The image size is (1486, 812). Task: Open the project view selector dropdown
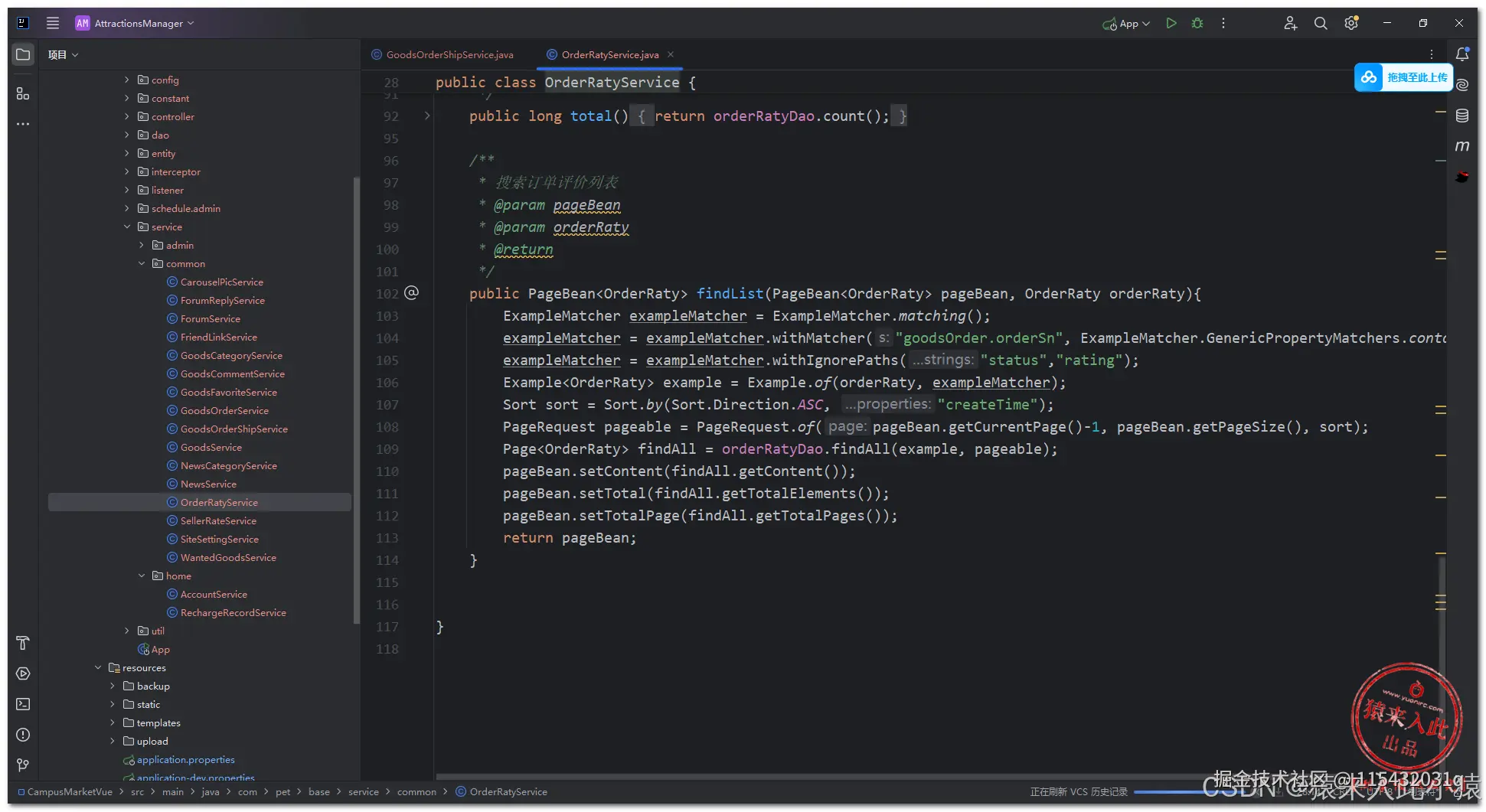point(64,54)
